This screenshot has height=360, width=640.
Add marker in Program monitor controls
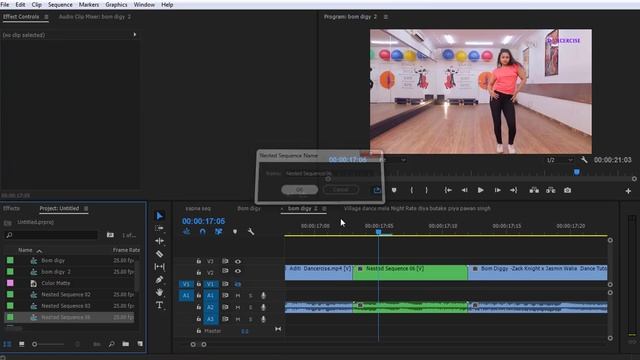394,190
